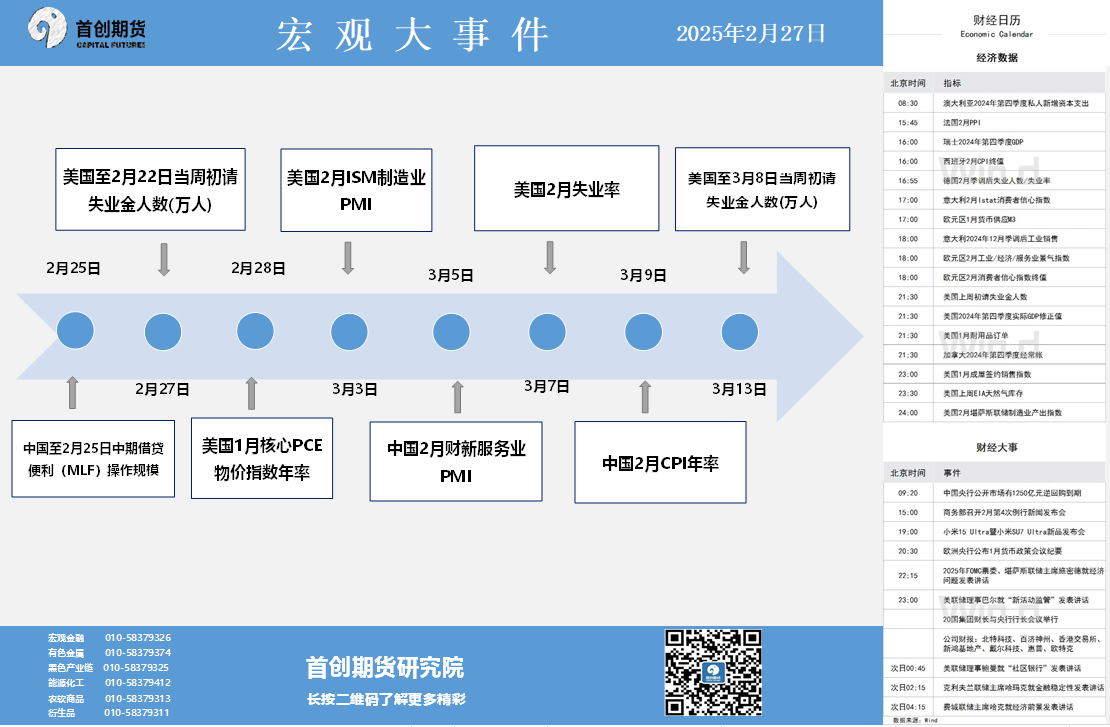This screenshot has height=727, width=1110.
Task: Select the timeline dot for 2月25日
Action: tap(75, 331)
